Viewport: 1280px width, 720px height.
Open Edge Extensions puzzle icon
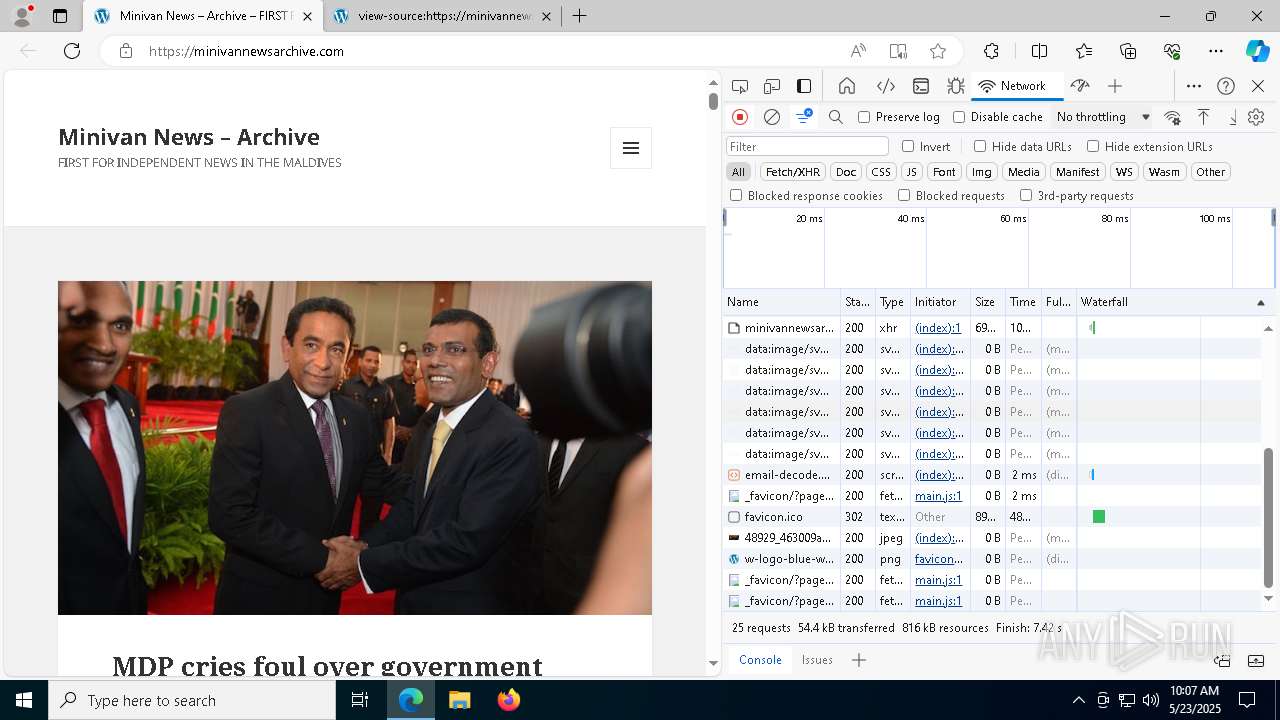click(991, 51)
